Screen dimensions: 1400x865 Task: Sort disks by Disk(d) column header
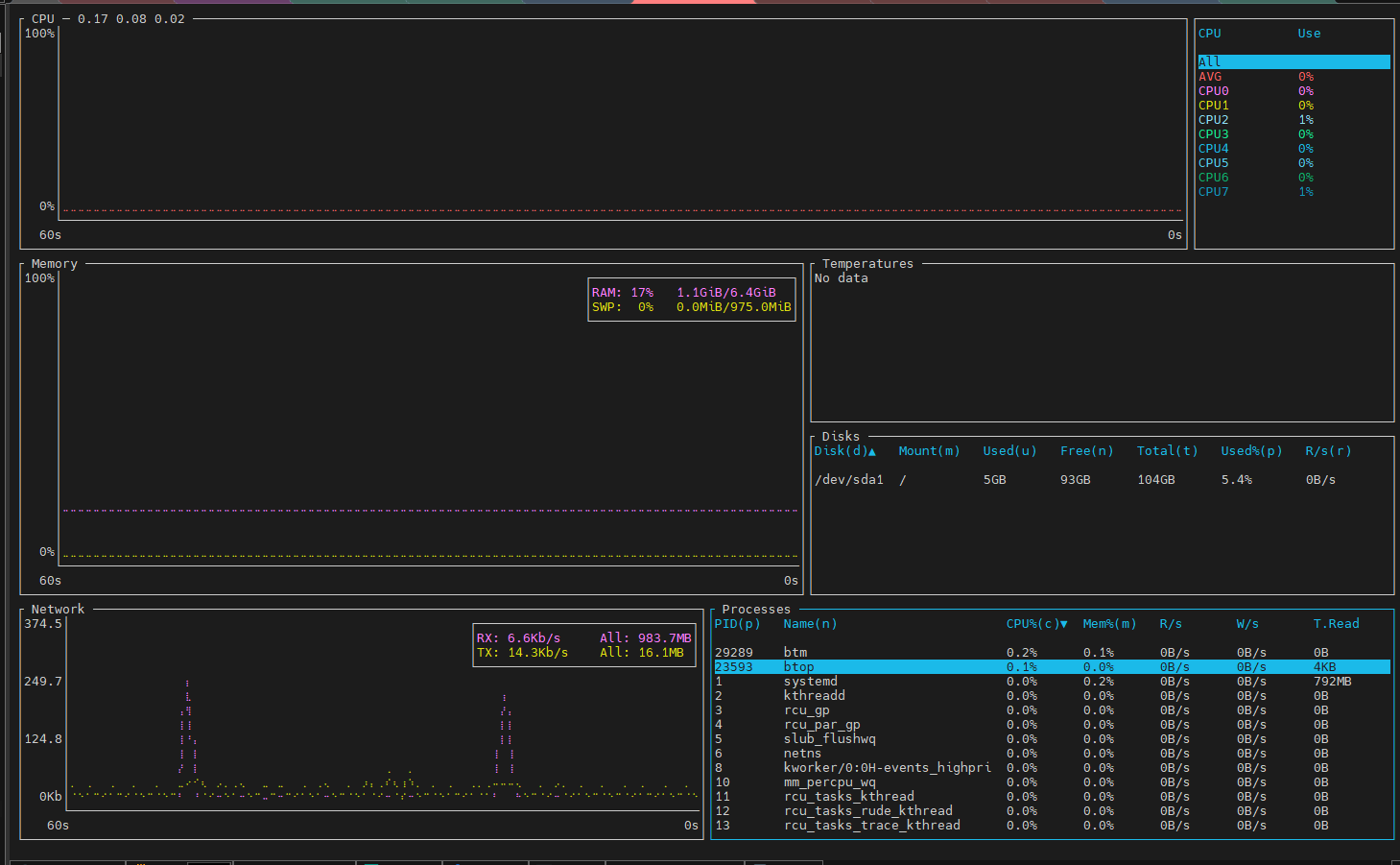(844, 450)
